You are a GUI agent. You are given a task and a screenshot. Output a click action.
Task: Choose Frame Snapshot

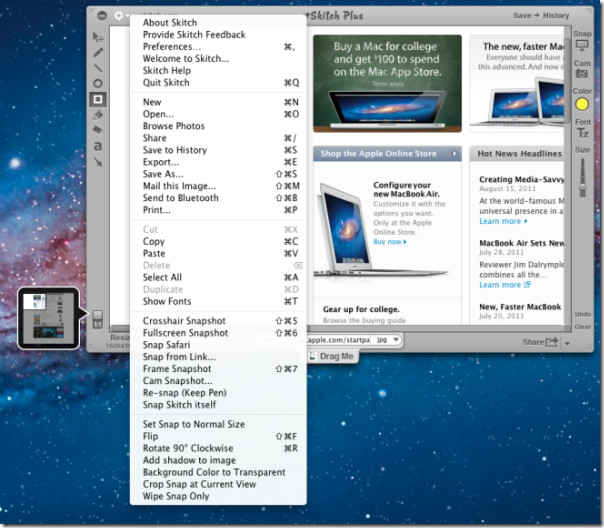coord(218,369)
